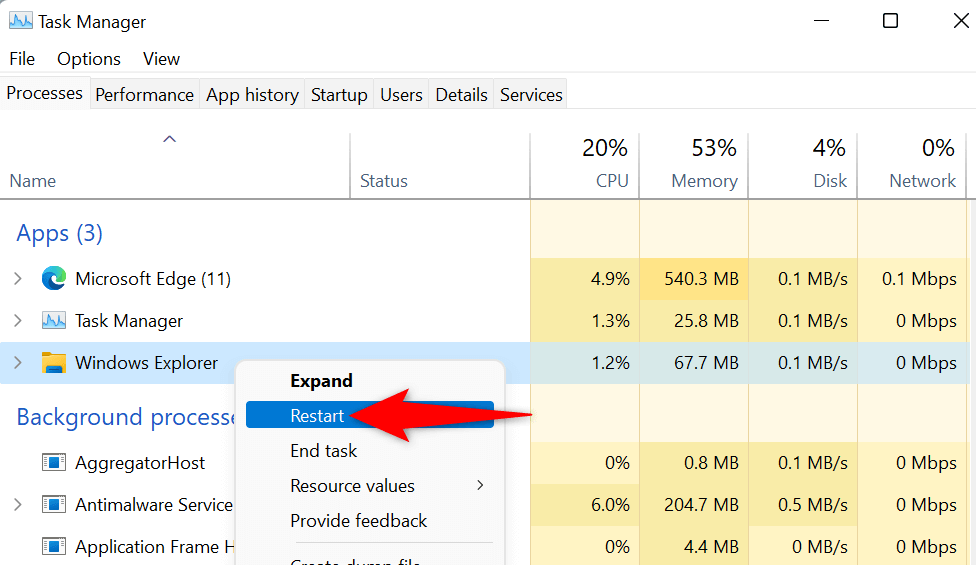Click the Application Frame Host icon
Viewport: 976px width, 565px height.
click(x=54, y=547)
